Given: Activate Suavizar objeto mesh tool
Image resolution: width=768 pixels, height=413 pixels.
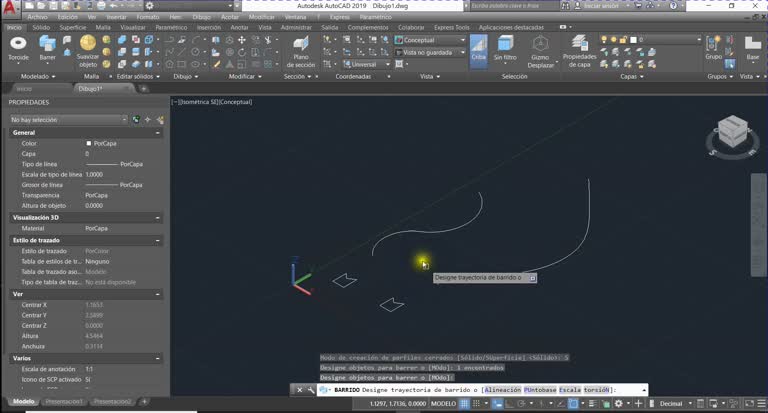Looking at the screenshot, I should click(88, 51).
